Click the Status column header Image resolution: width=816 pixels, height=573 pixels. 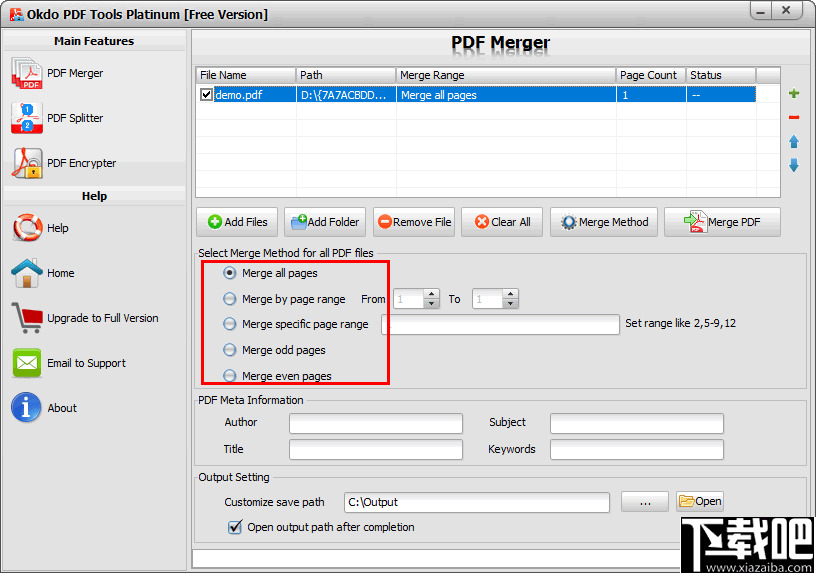click(x=721, y=75)
